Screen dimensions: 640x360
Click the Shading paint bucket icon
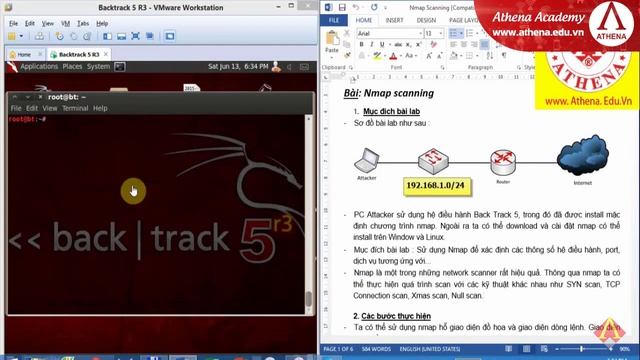(x=453, y=56)
